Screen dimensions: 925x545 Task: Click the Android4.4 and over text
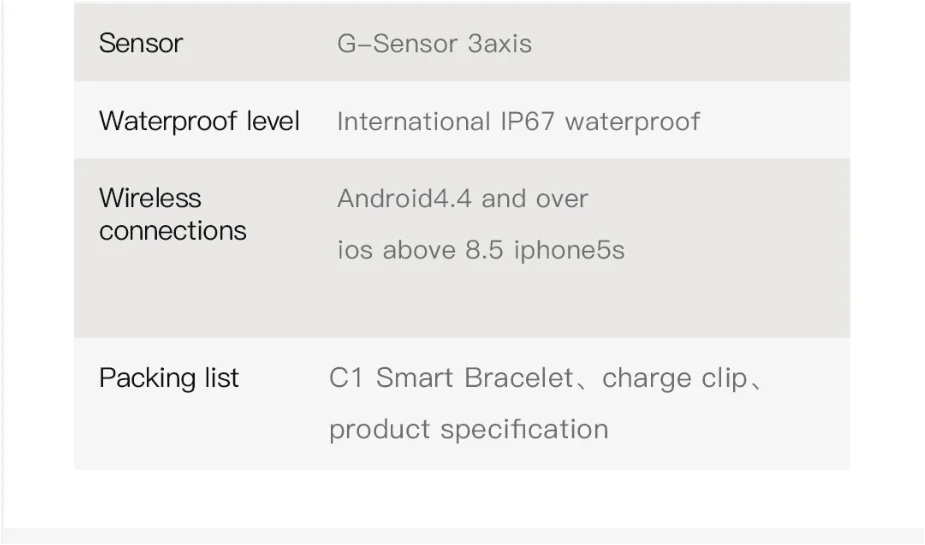point(462,199)
